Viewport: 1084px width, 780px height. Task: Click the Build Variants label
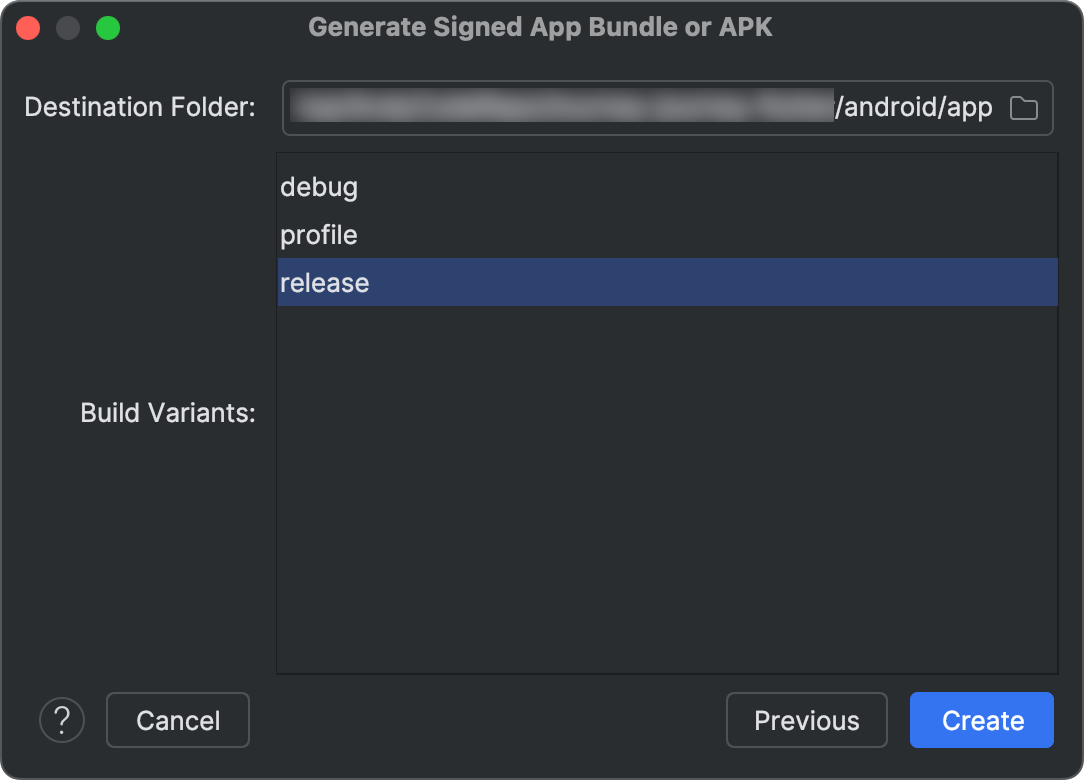point(168,413)
